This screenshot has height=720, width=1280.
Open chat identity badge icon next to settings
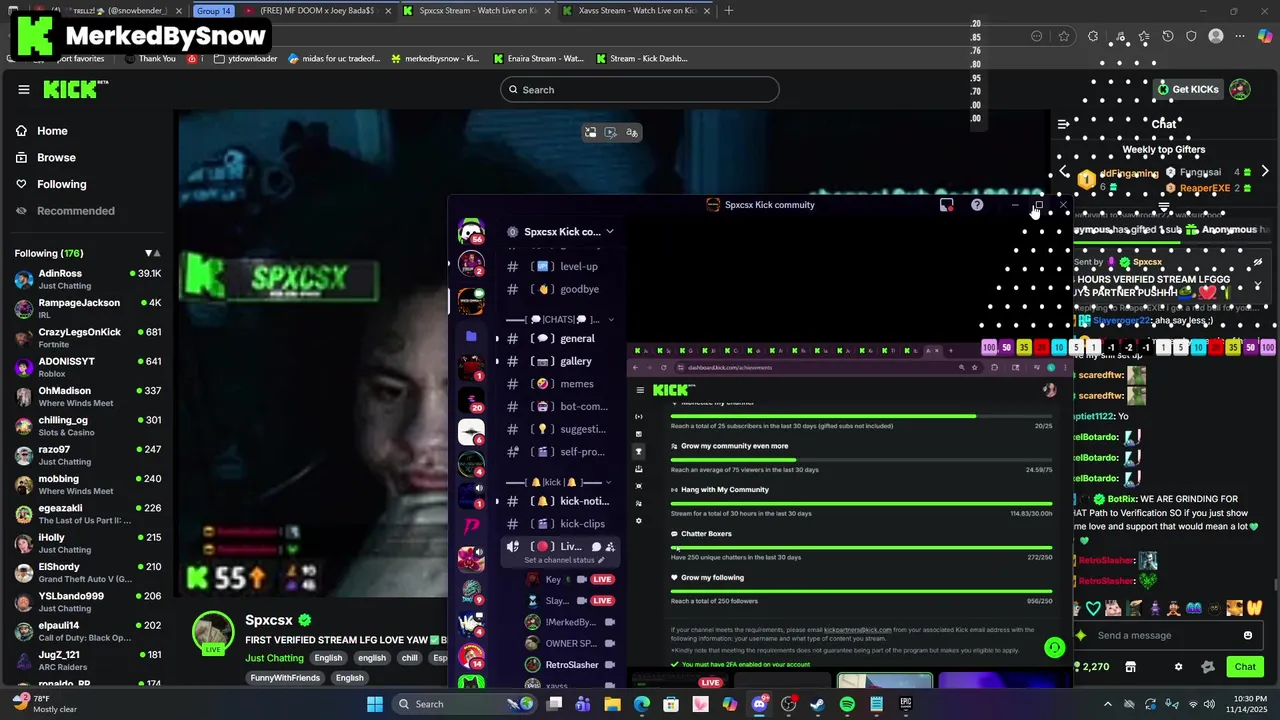(1207, 667)
